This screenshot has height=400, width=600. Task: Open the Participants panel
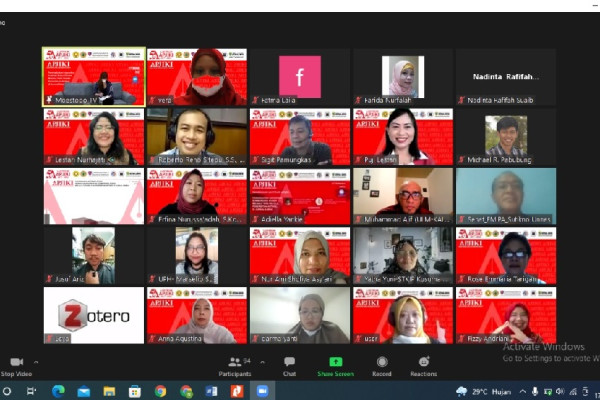pos(235,366)
